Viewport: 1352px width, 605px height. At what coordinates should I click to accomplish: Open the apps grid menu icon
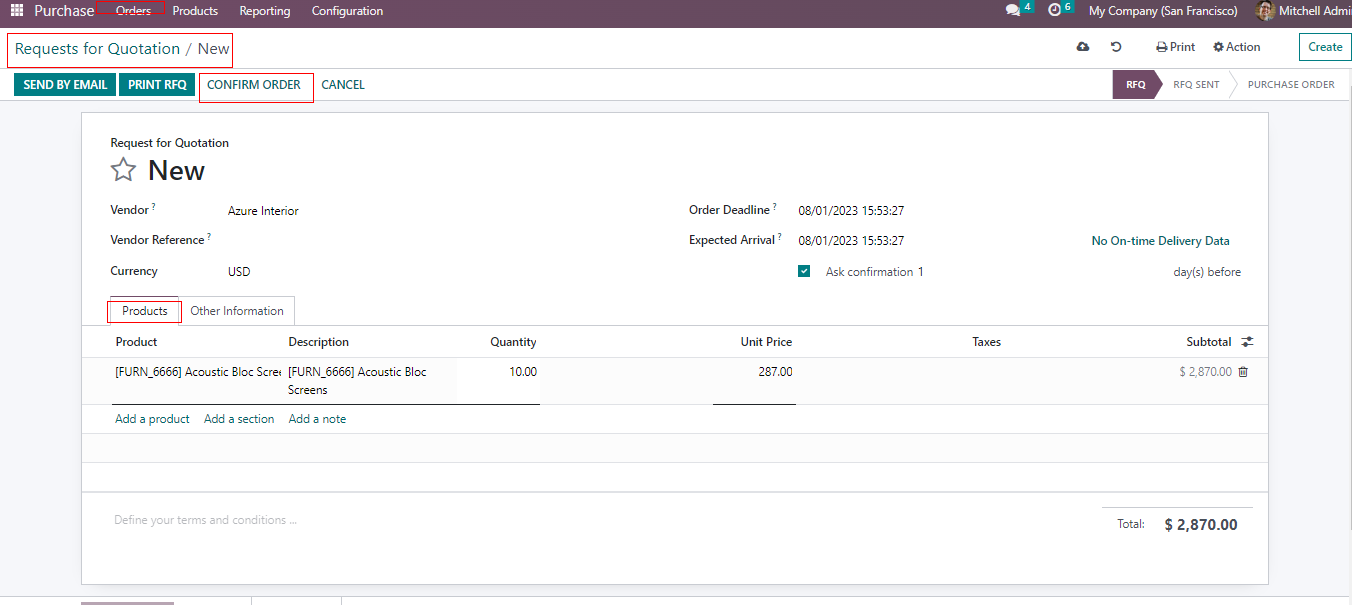pyautogui.click(x=16, y=11)
